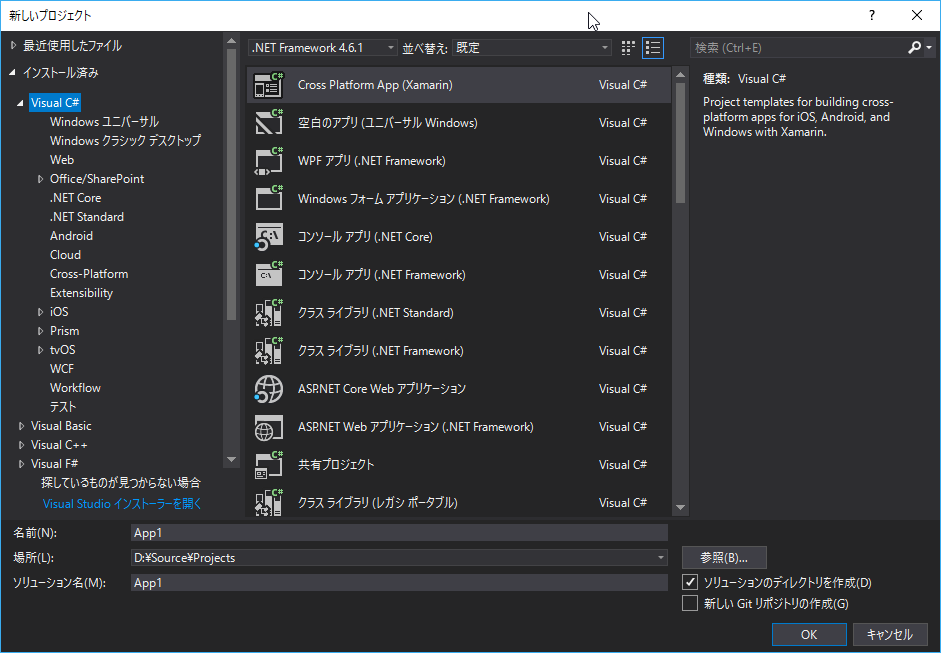Select the Android category
The width and height of the screenshot is (941, 653).
(71, 236)
